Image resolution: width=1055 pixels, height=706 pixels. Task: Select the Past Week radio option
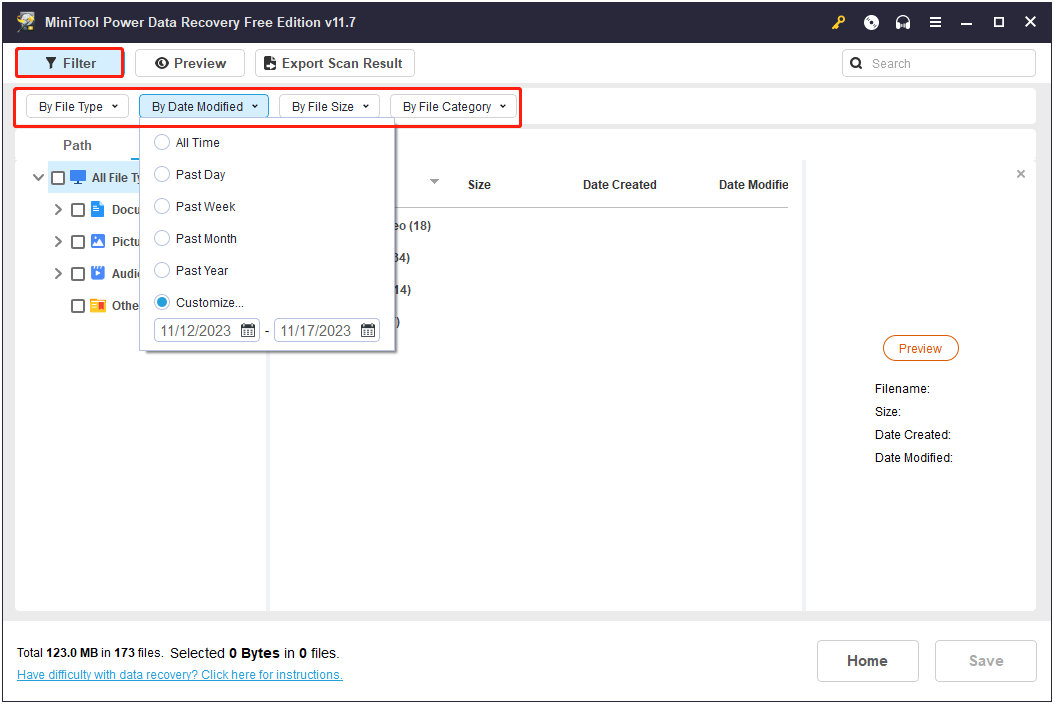pyautogui.click(x=161, y=207)
